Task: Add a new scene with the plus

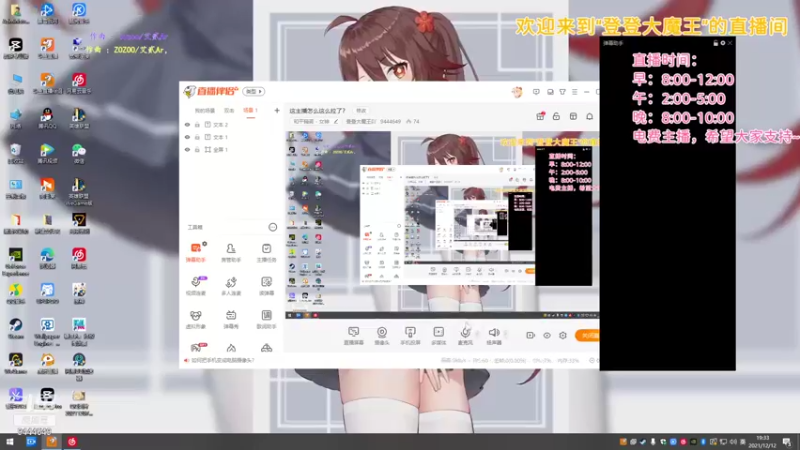Action: 277,110
